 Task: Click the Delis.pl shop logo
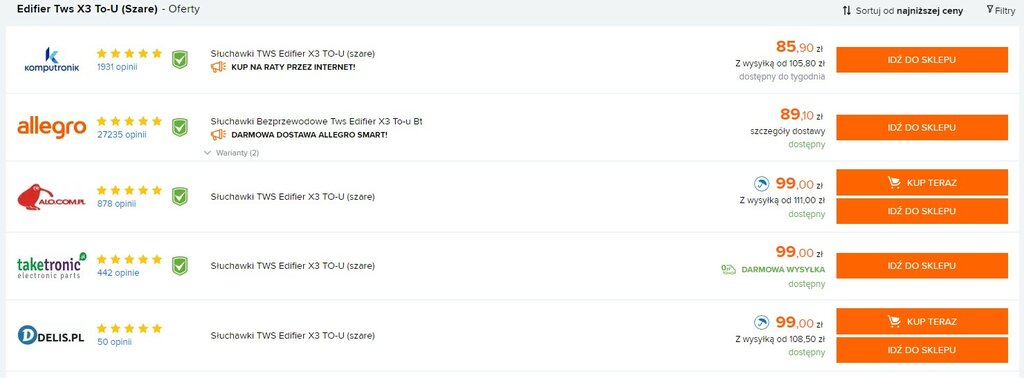51,336
